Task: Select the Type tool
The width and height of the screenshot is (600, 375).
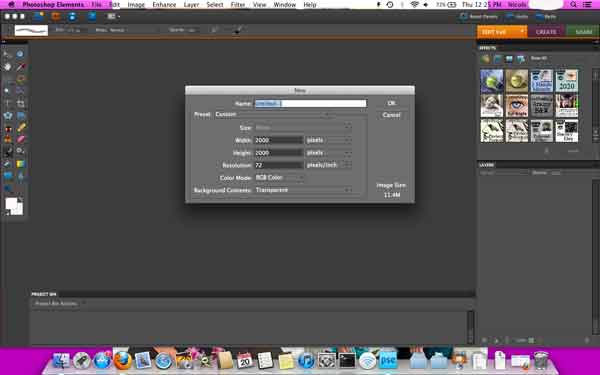Action: [7, 103]
